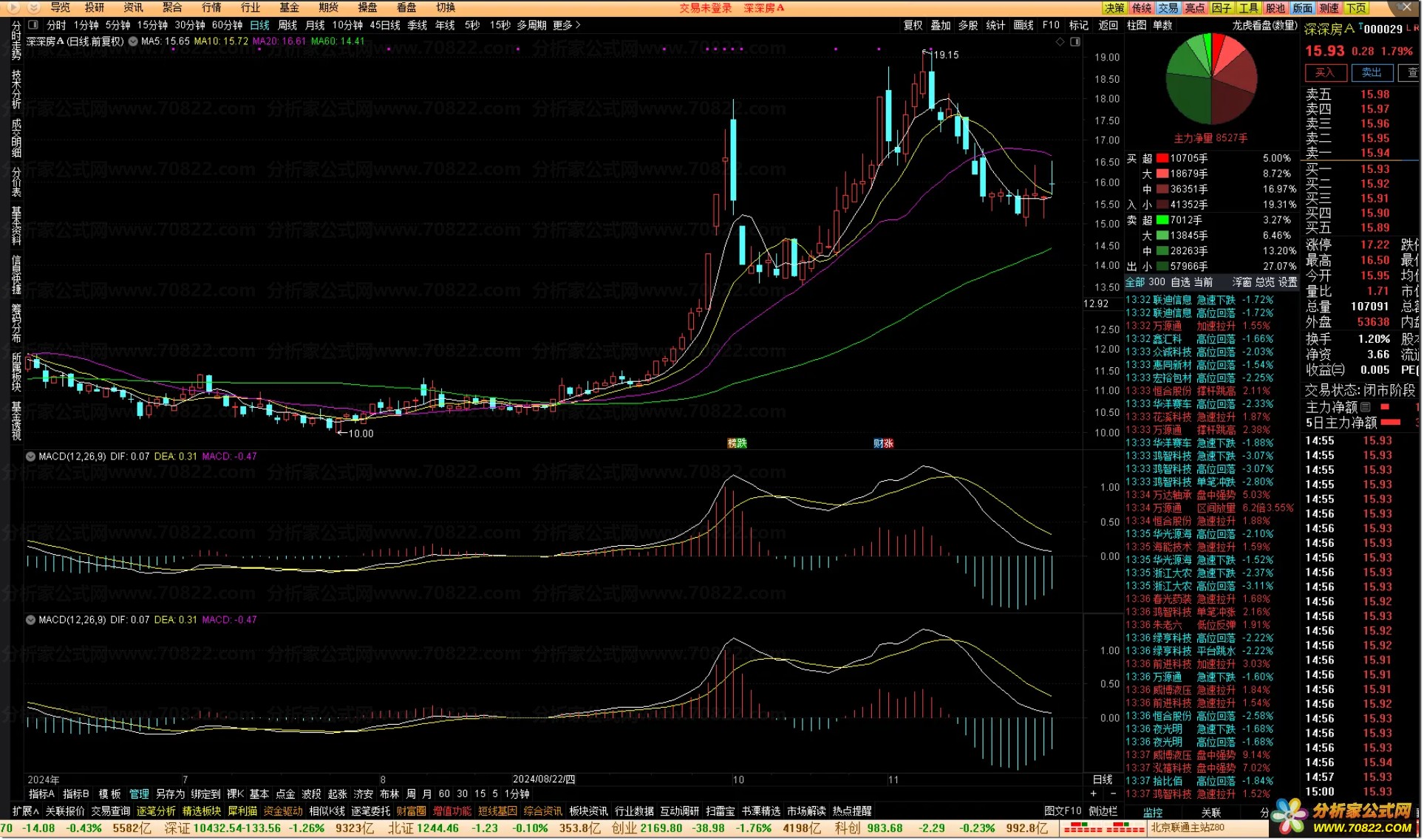The image size is (1424, 840).
Task: Open the 导览 menu
Action: point(61,7)
